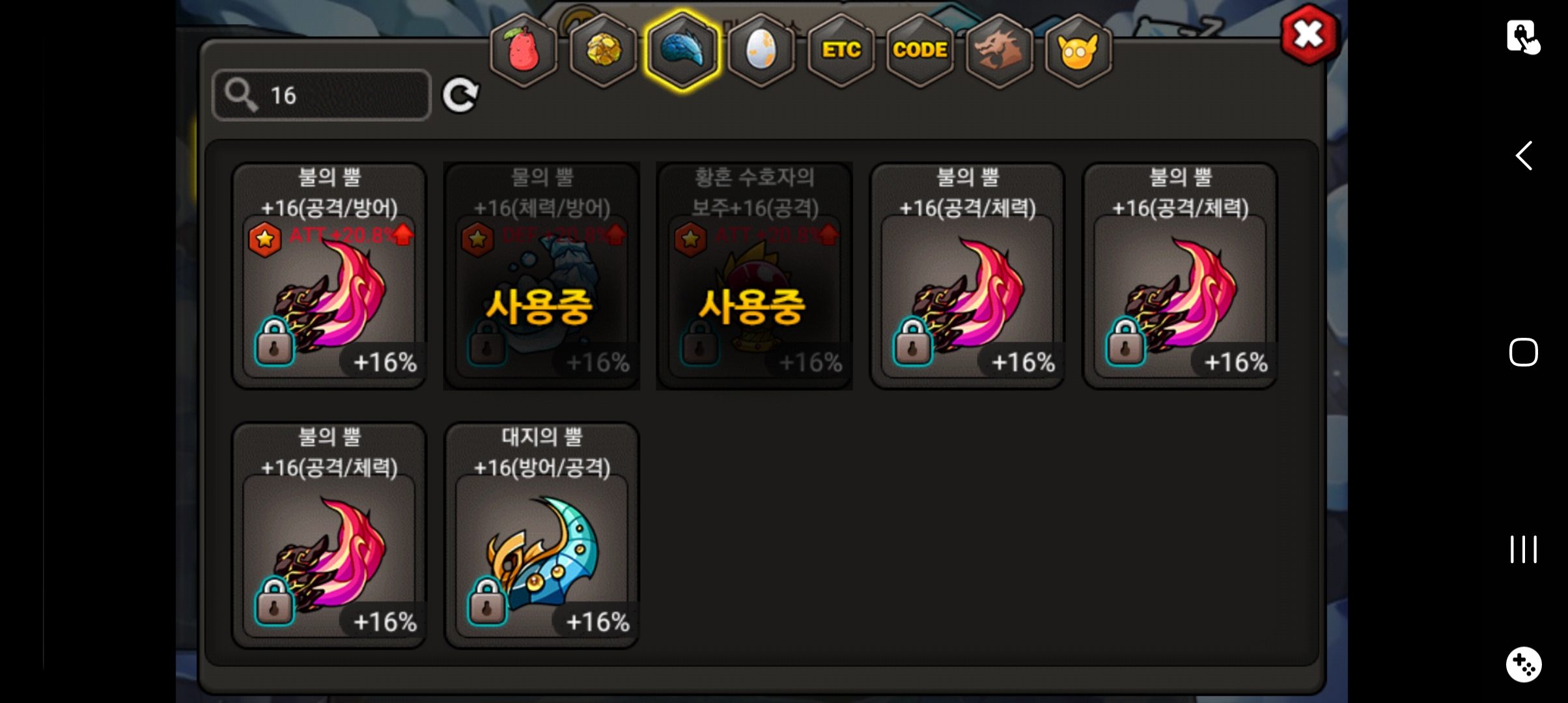Click the refresh search icon
The image size is (1568, 703).
click(460, 96)
